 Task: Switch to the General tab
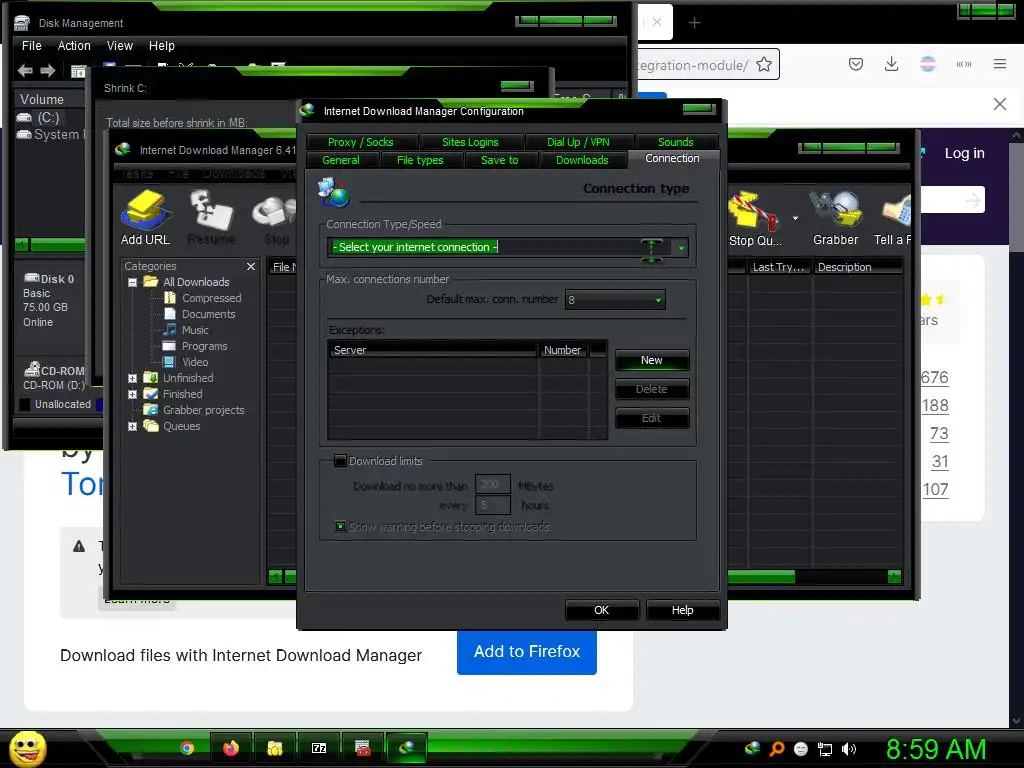[341, 160]
